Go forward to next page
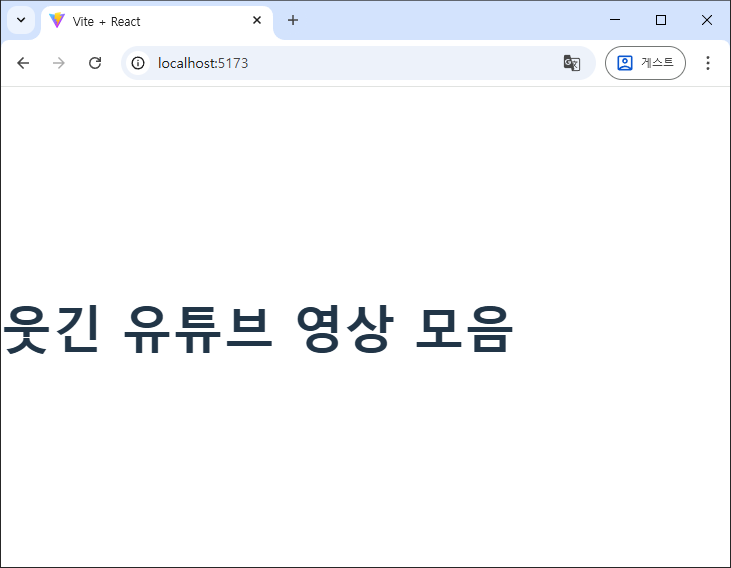The height and width of the screenshot is (568, 731). (59, 63)
